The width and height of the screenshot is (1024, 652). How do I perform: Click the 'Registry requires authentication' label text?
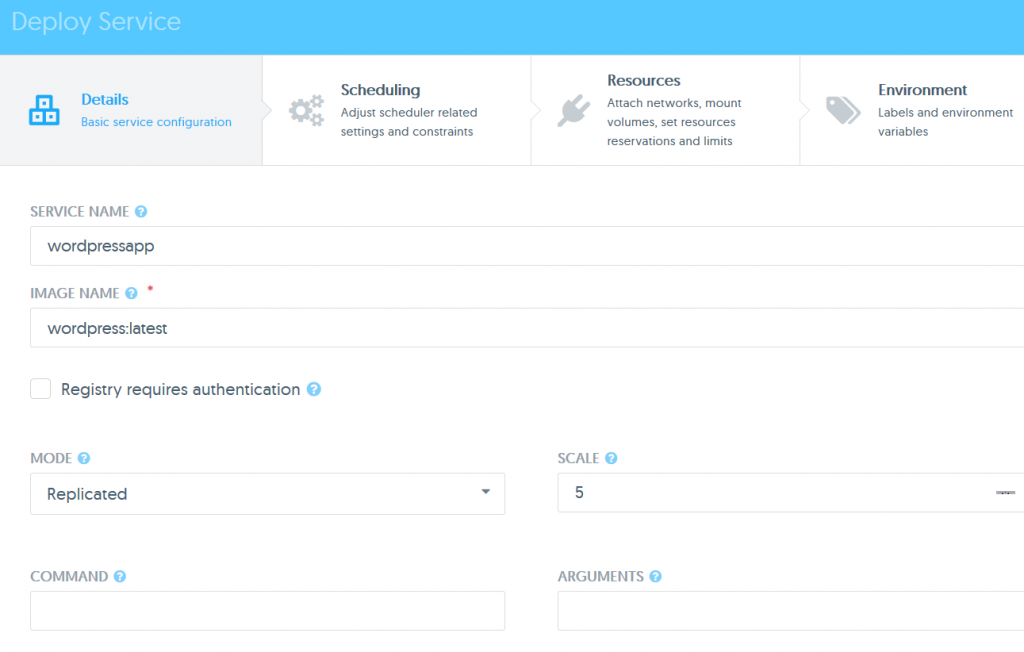click(x=180, y=389)
